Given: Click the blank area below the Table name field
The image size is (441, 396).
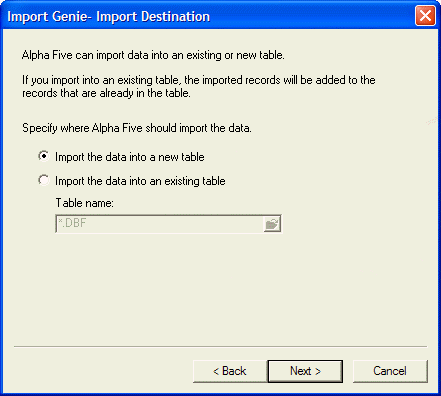Looking at the screenshot, I should click(x=220, y=287).
